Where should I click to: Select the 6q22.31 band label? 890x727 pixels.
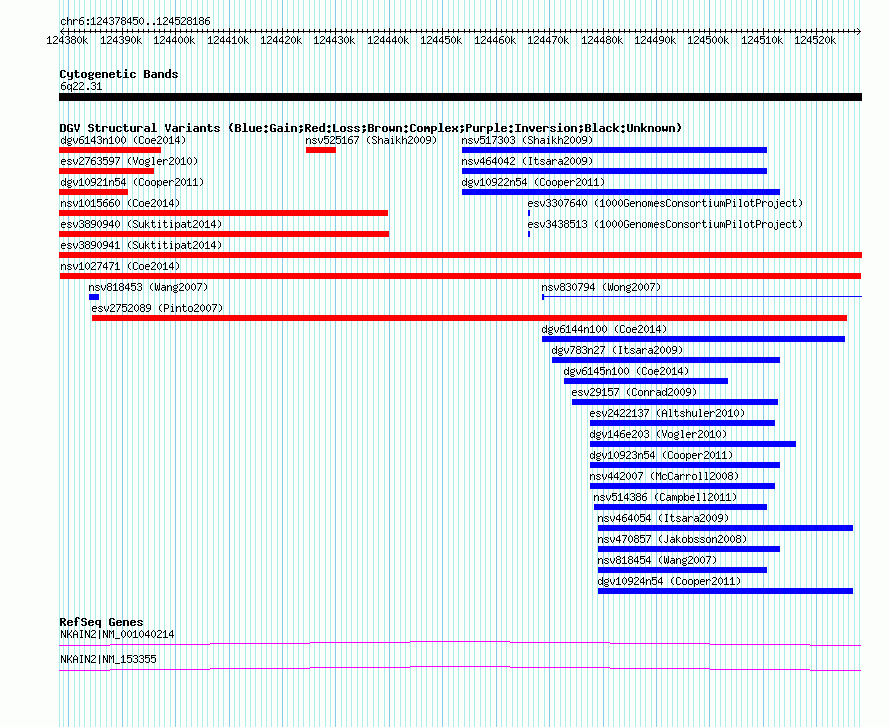coord(81,86)
